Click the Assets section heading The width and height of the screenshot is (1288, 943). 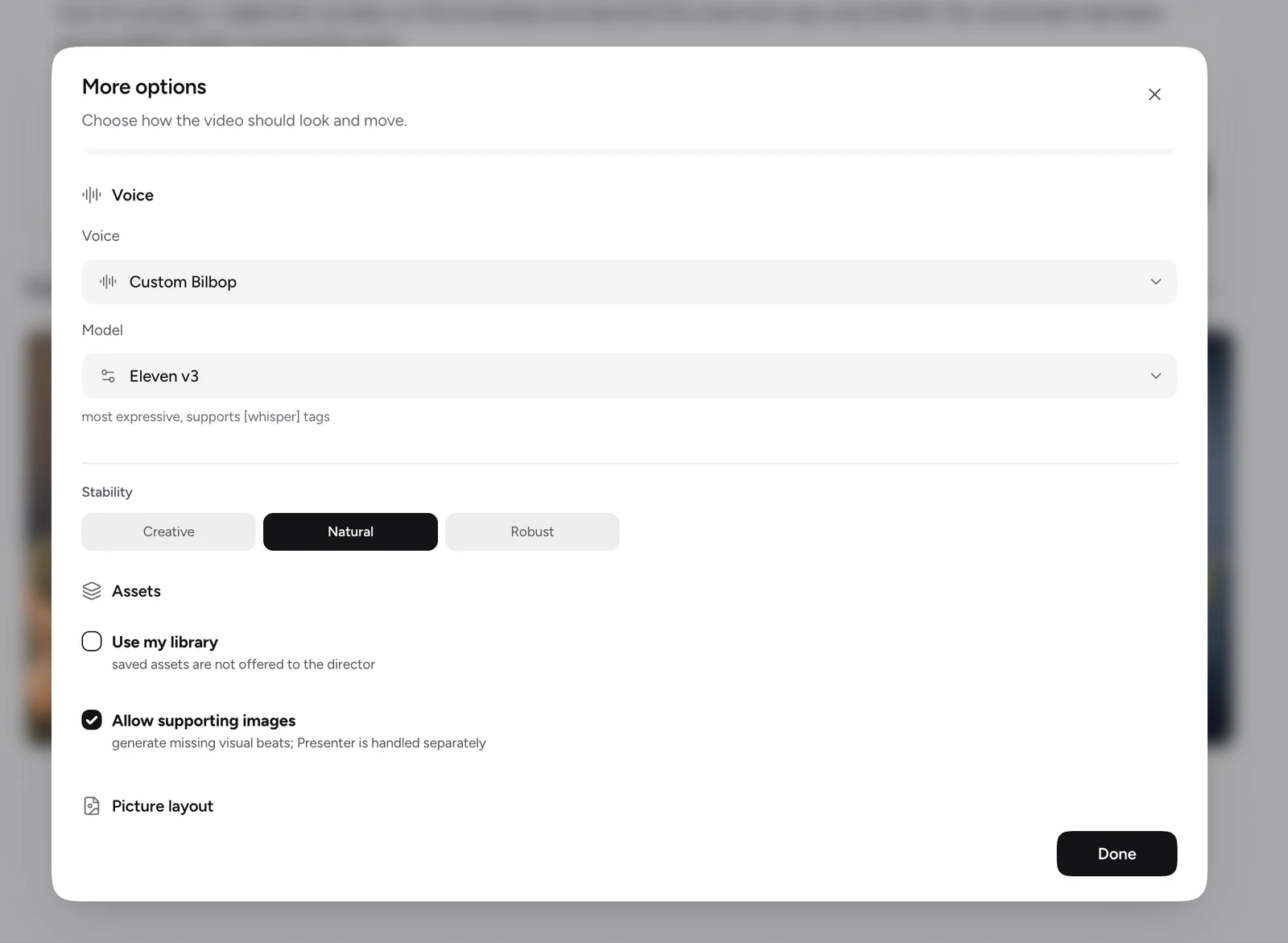136,591
